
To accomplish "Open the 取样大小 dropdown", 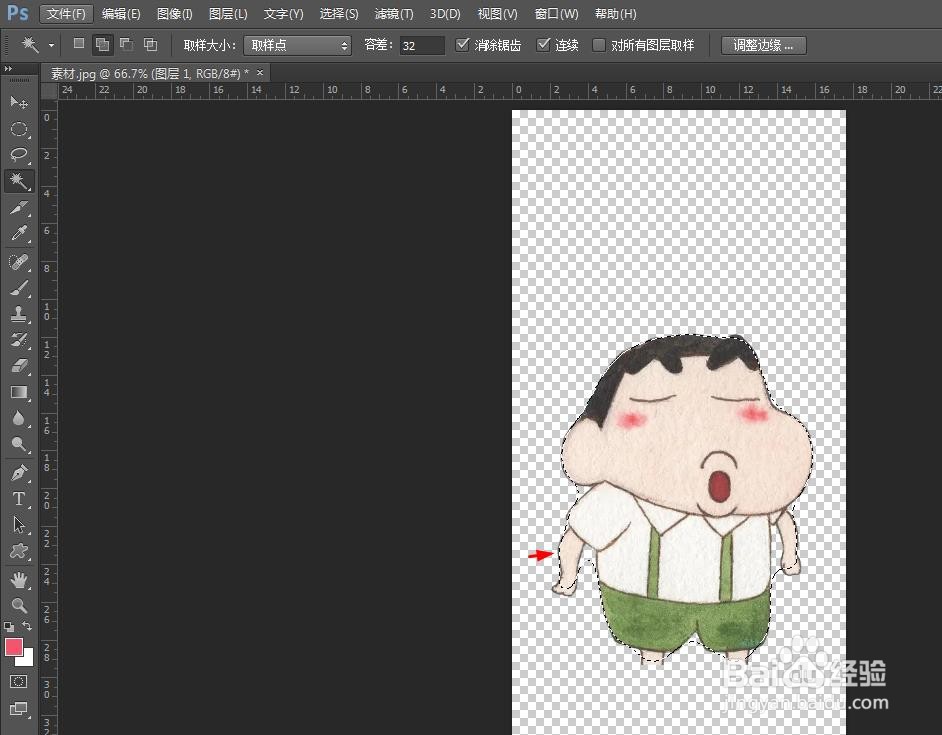I will [x=297, y=46].
